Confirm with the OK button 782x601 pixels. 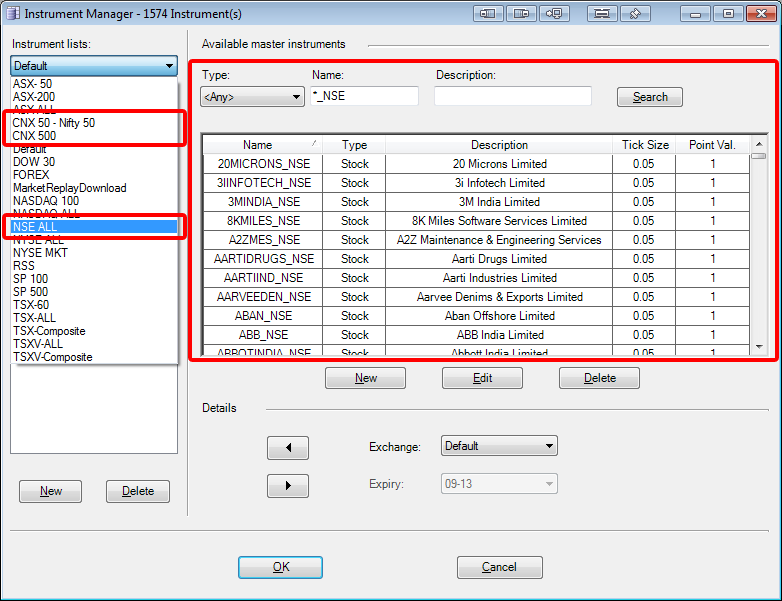coord(280,567)
